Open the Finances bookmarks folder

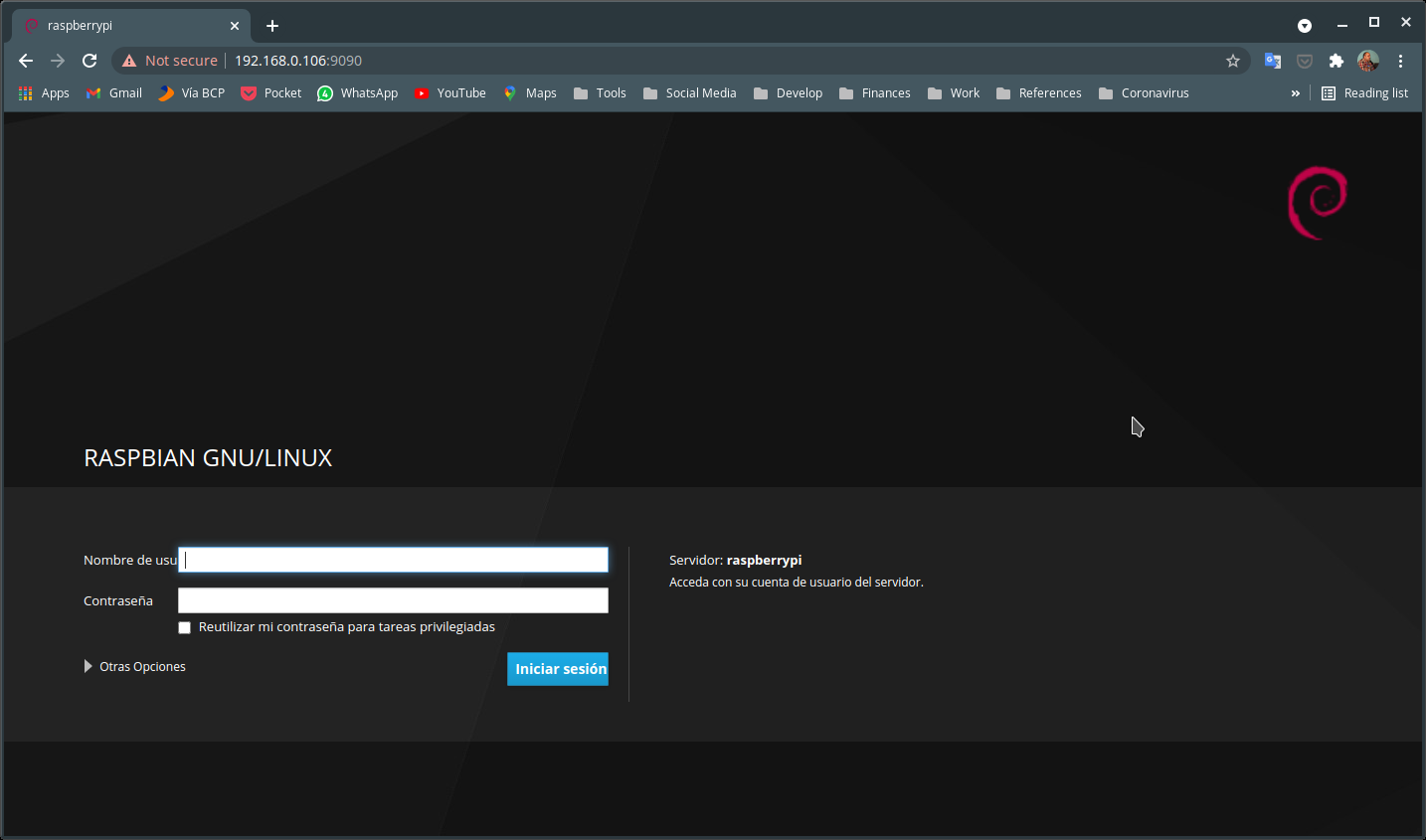tap(875, 93)
